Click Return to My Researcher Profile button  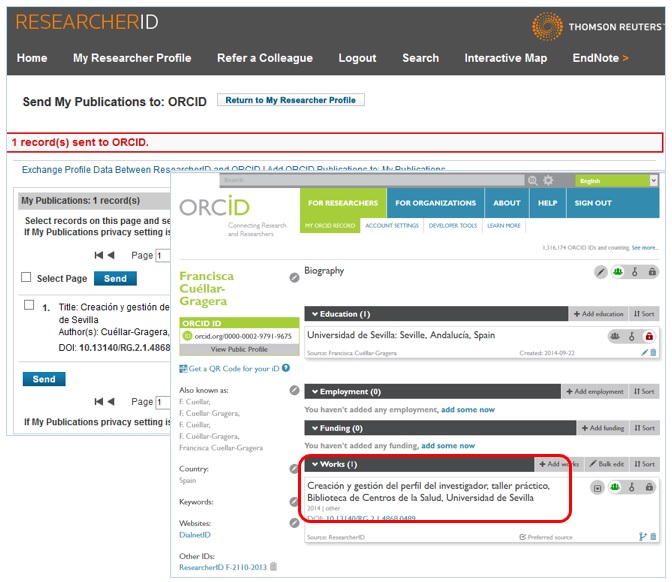pyautogui.click(x=291, y=100)
